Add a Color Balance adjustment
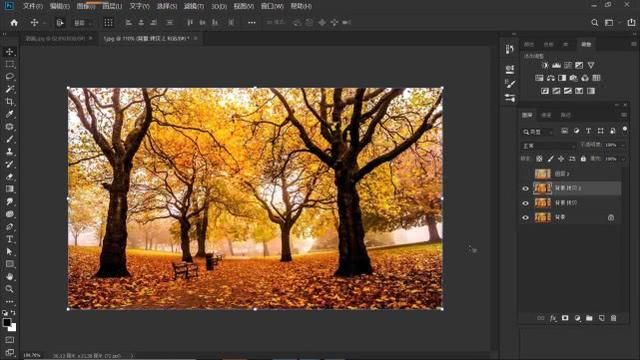The image size is (640, 360). click(551, 78)
